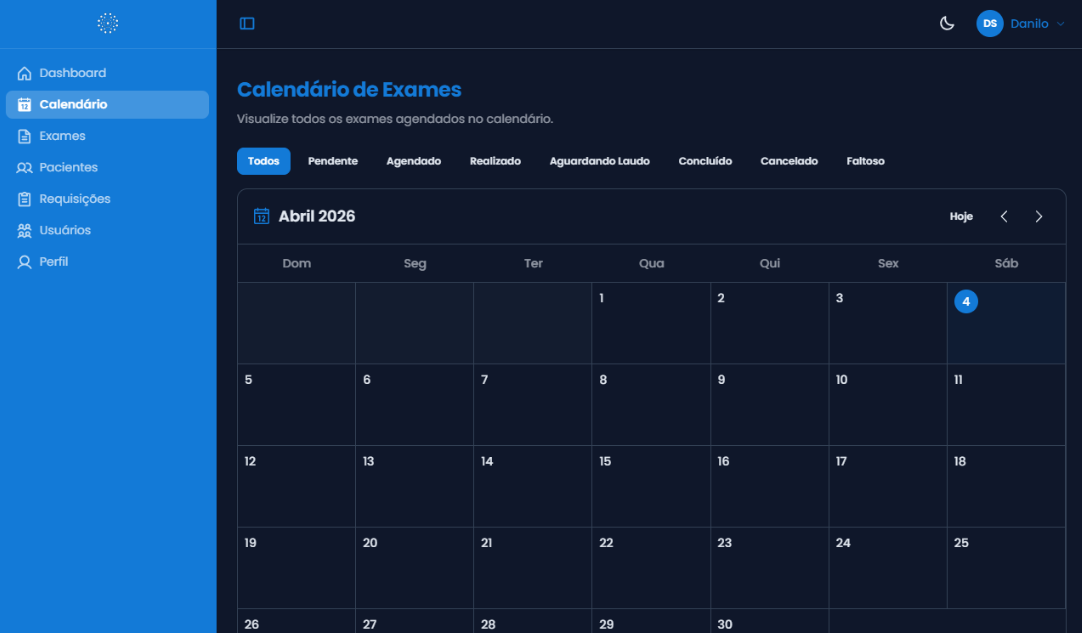
Task: Click the DS user avatar
Action: click(990, 23)
